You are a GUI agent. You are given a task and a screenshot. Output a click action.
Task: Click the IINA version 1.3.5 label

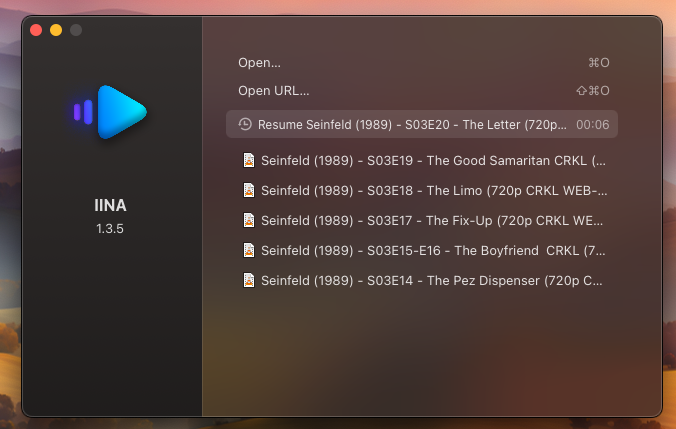point(111,228)
